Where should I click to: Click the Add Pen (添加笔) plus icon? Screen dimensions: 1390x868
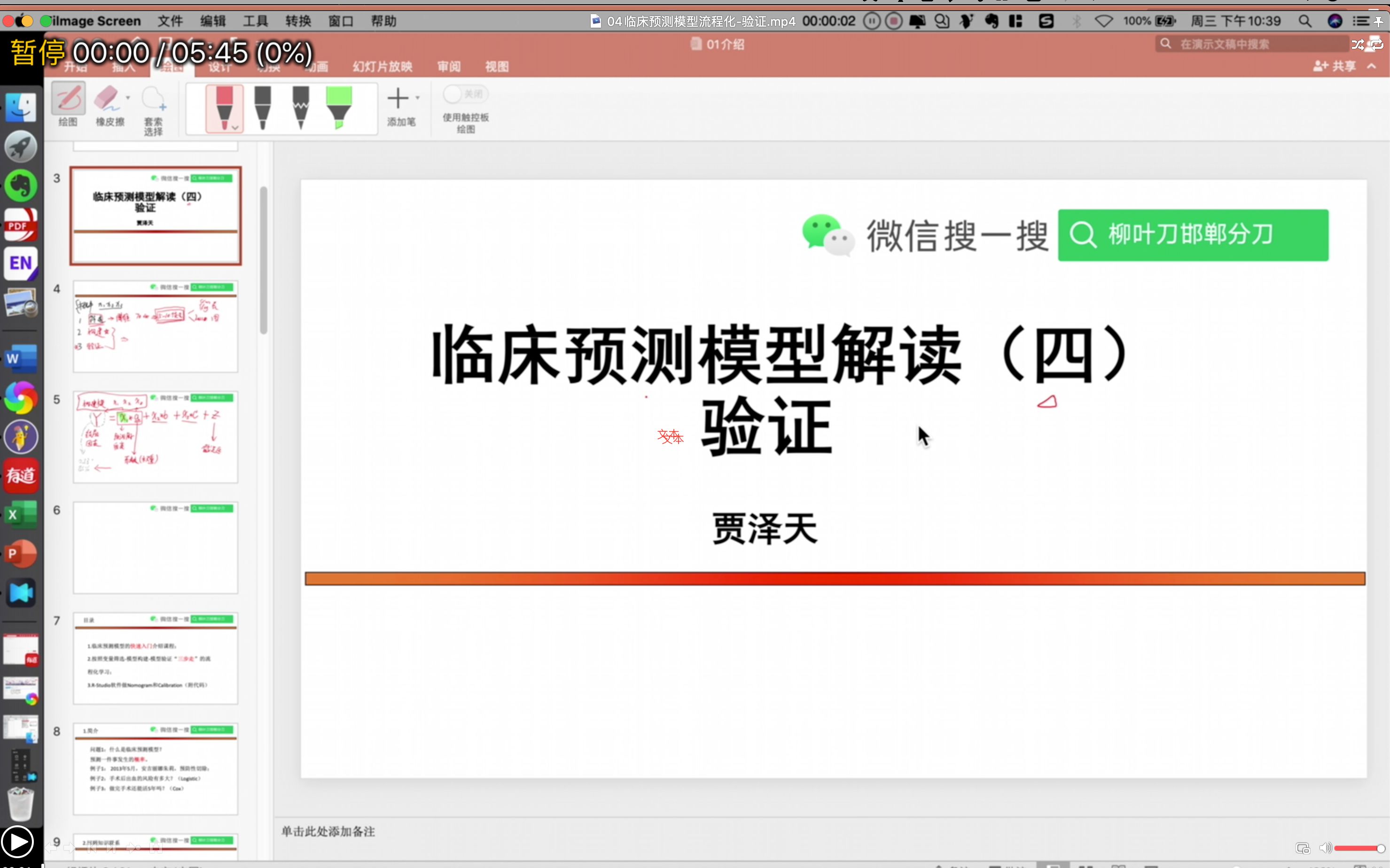pos(398,98)
